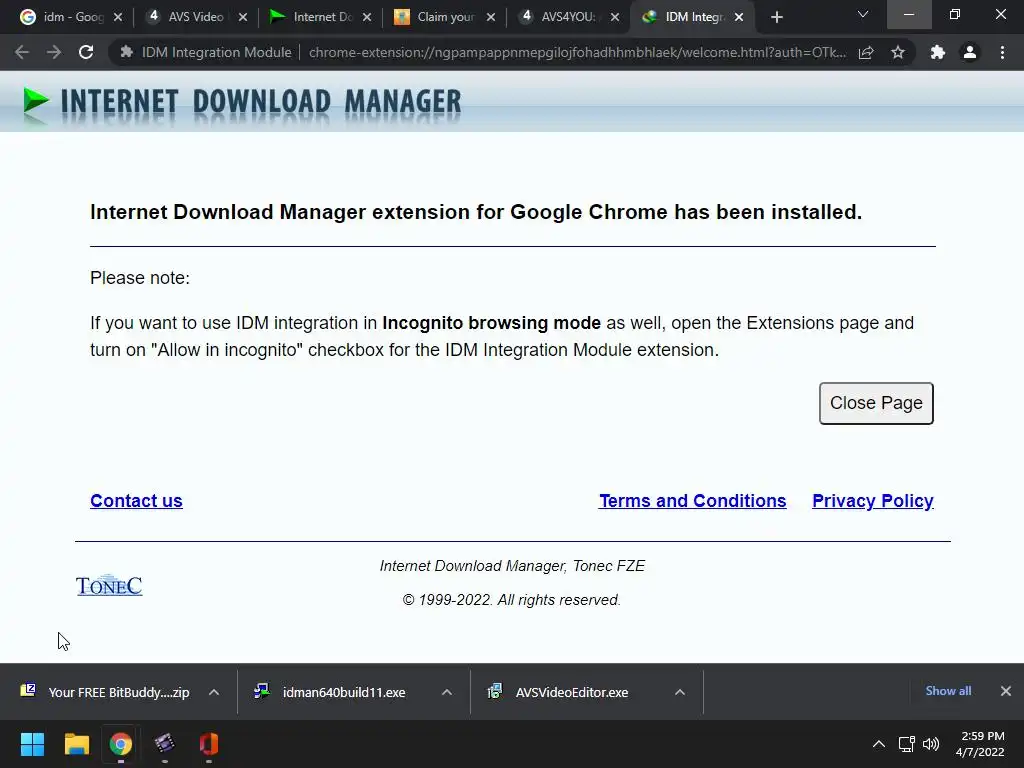The image size is (1024, 768).
Task: Expand options for BitBuddy zip download
Action: [214, 692]
